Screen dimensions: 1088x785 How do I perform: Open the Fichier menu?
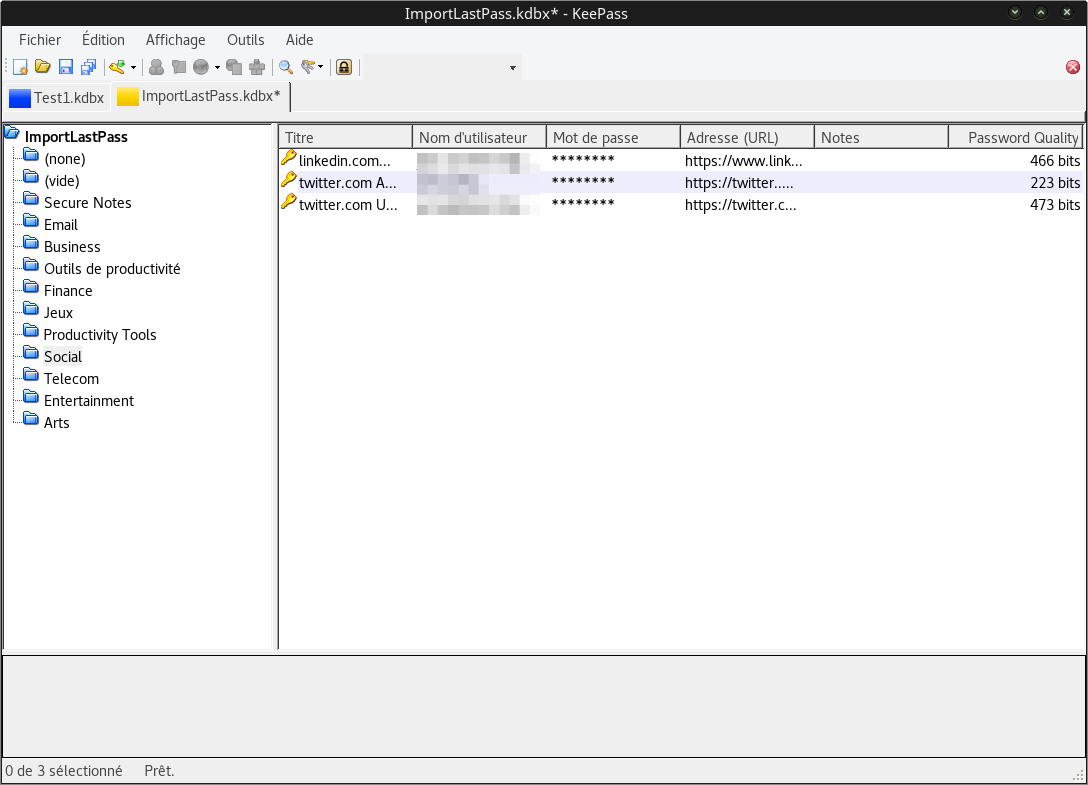point(40,40)
